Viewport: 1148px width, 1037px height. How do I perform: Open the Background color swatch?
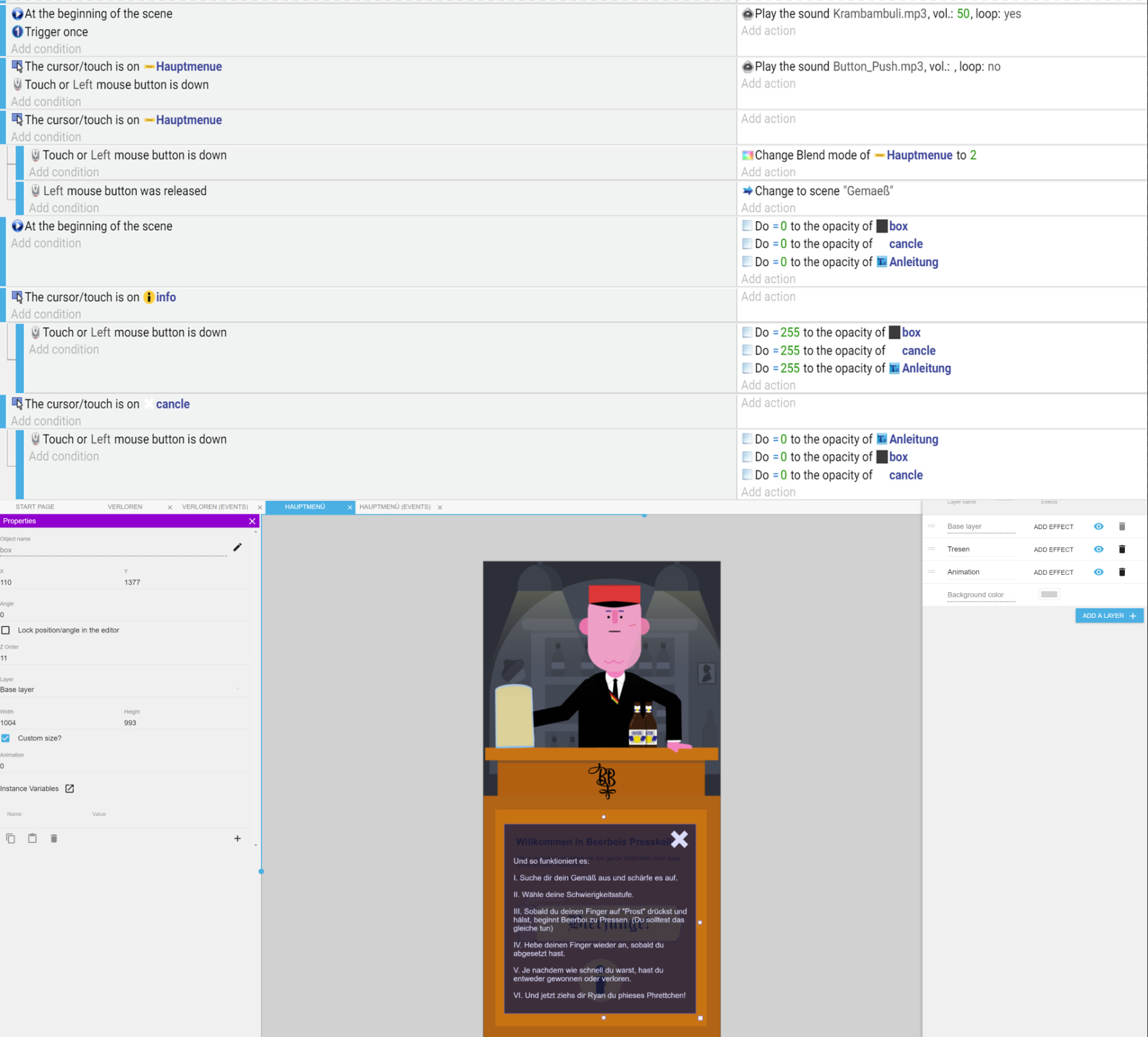coord(1048,595)
